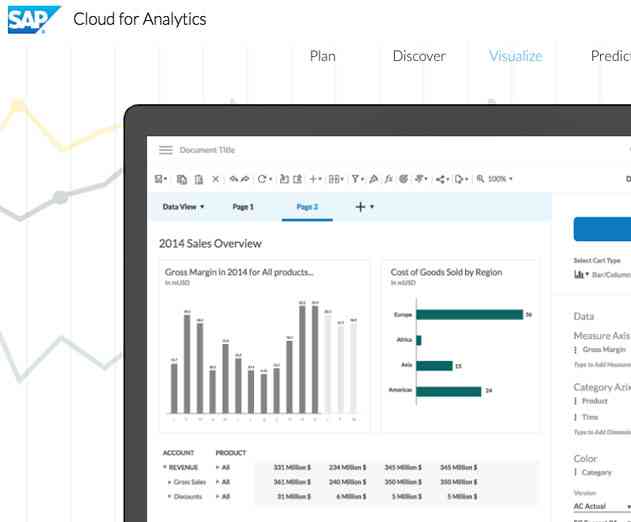Switch to the Page 1 tab
Screen dimensions: 631x522
(x=243, y=207)
